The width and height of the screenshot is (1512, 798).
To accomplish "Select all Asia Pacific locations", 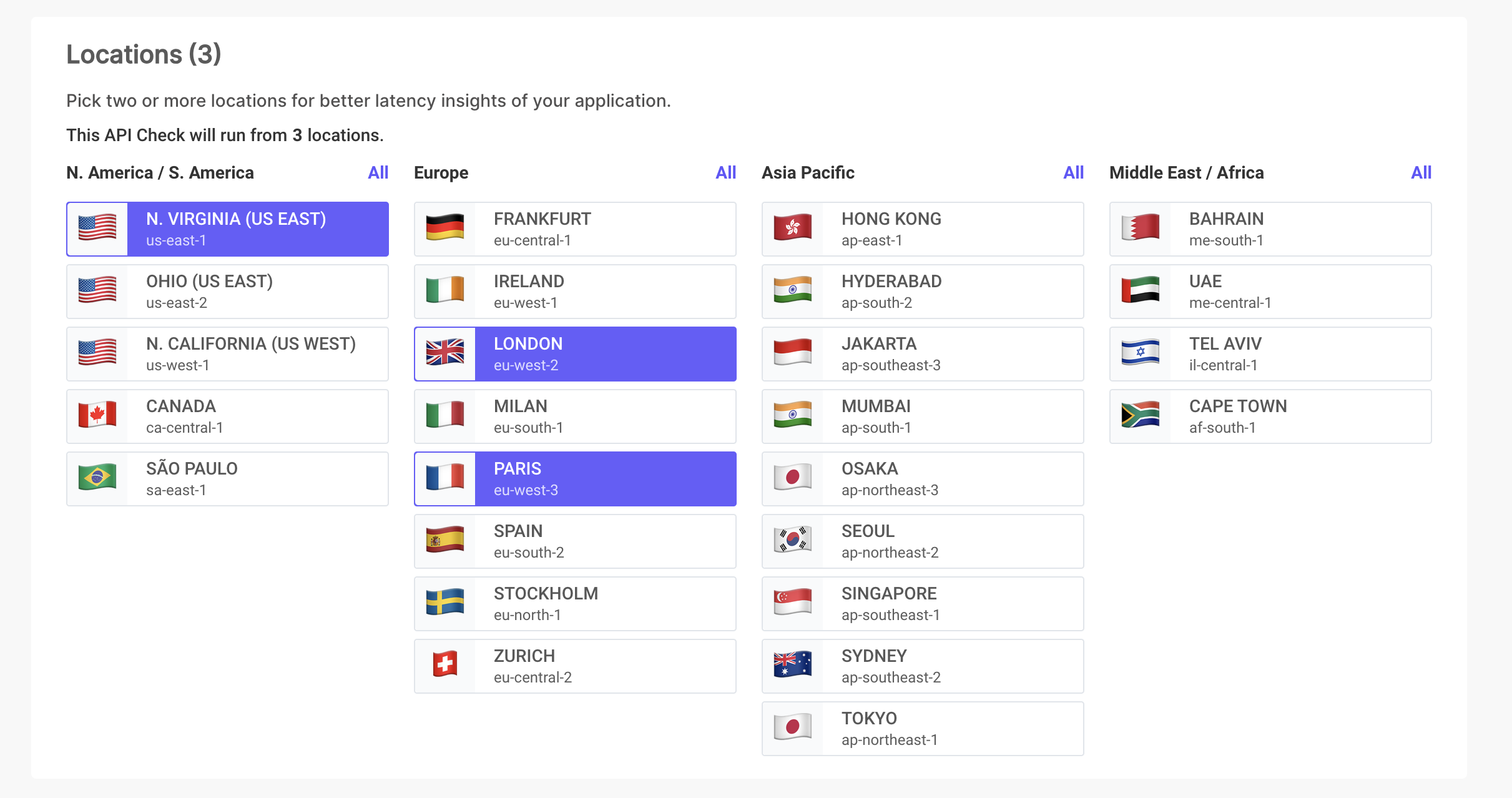I will pyautogui.click(x=1073, y=173).
